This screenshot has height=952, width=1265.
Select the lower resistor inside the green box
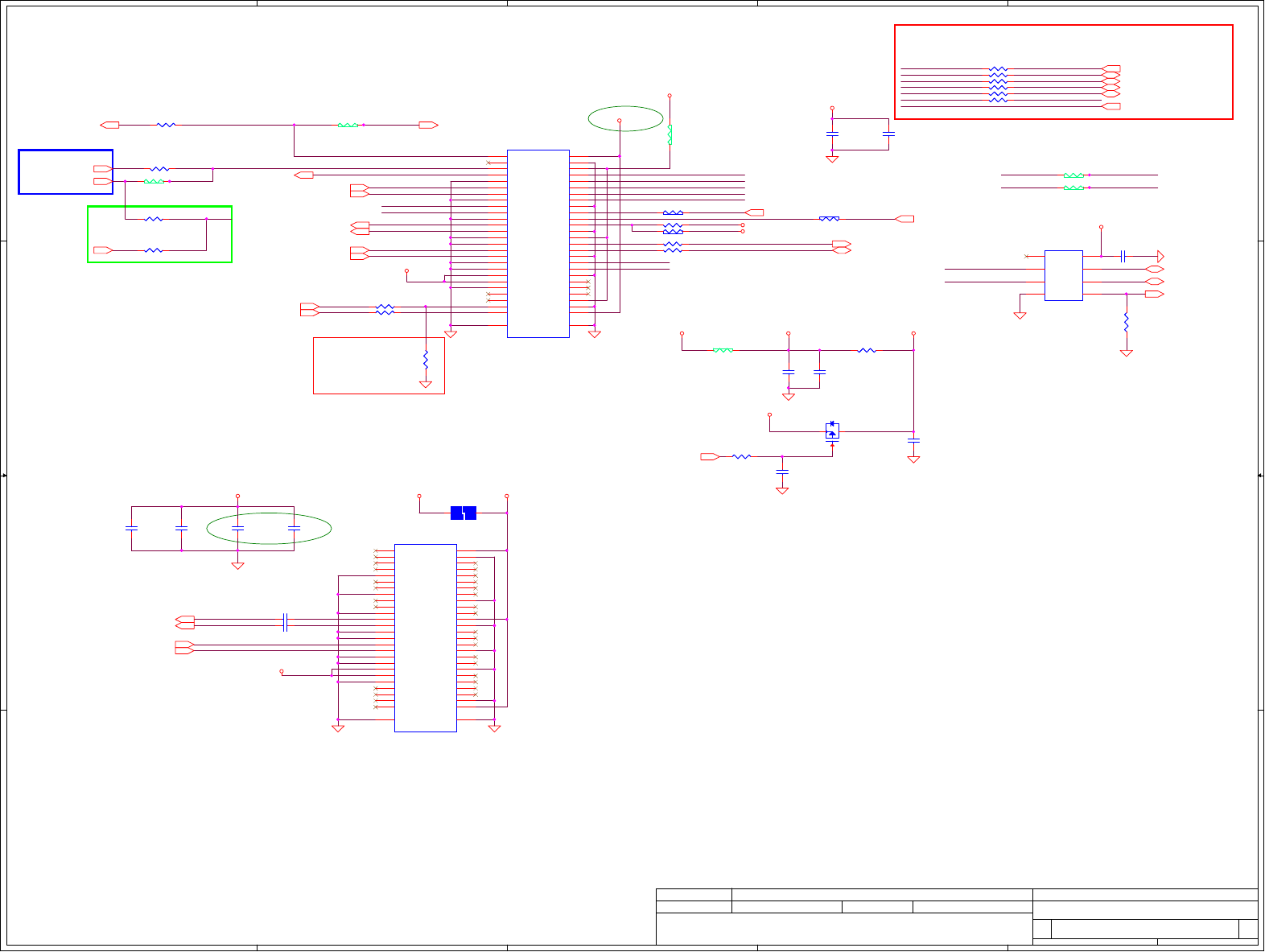(x=153, y=250)
